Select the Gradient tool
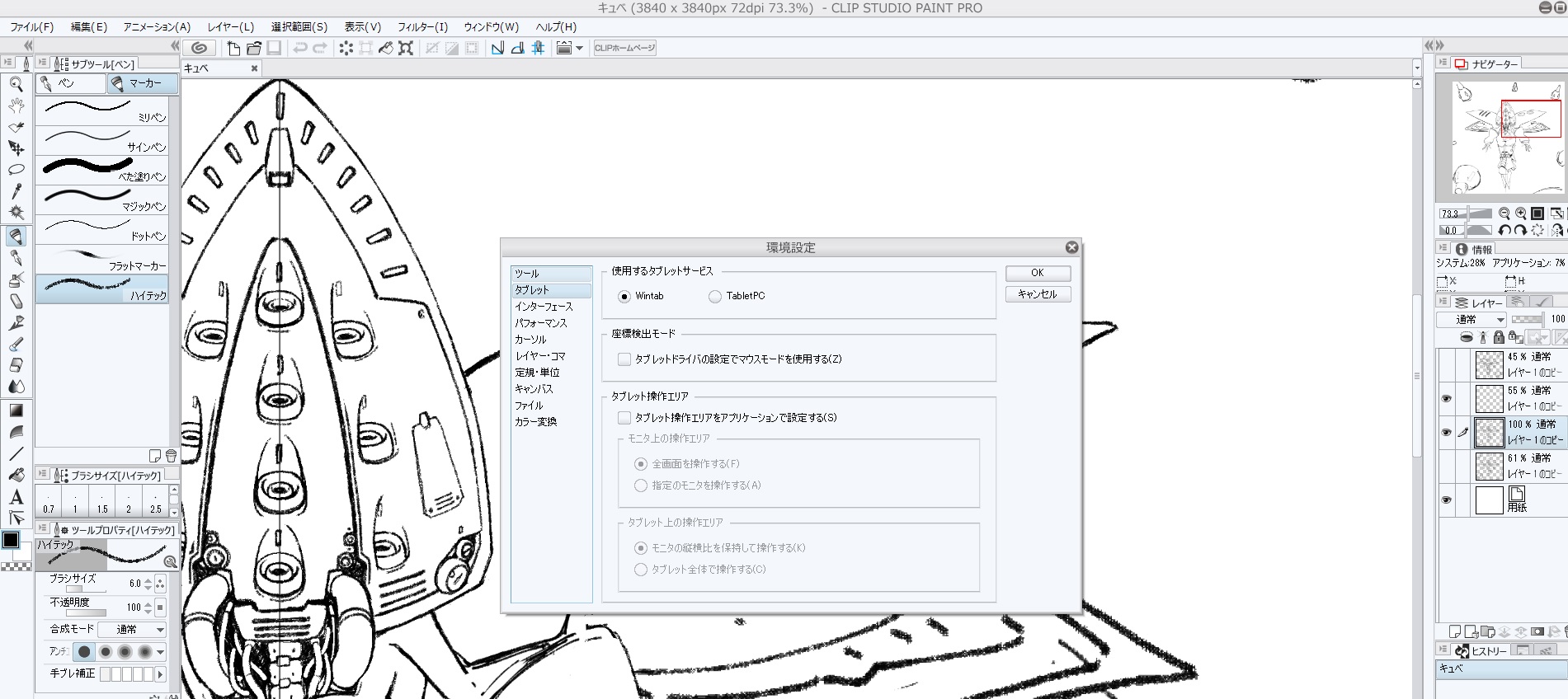Screen dimensions: 1568x699 [x=16, y=410]
